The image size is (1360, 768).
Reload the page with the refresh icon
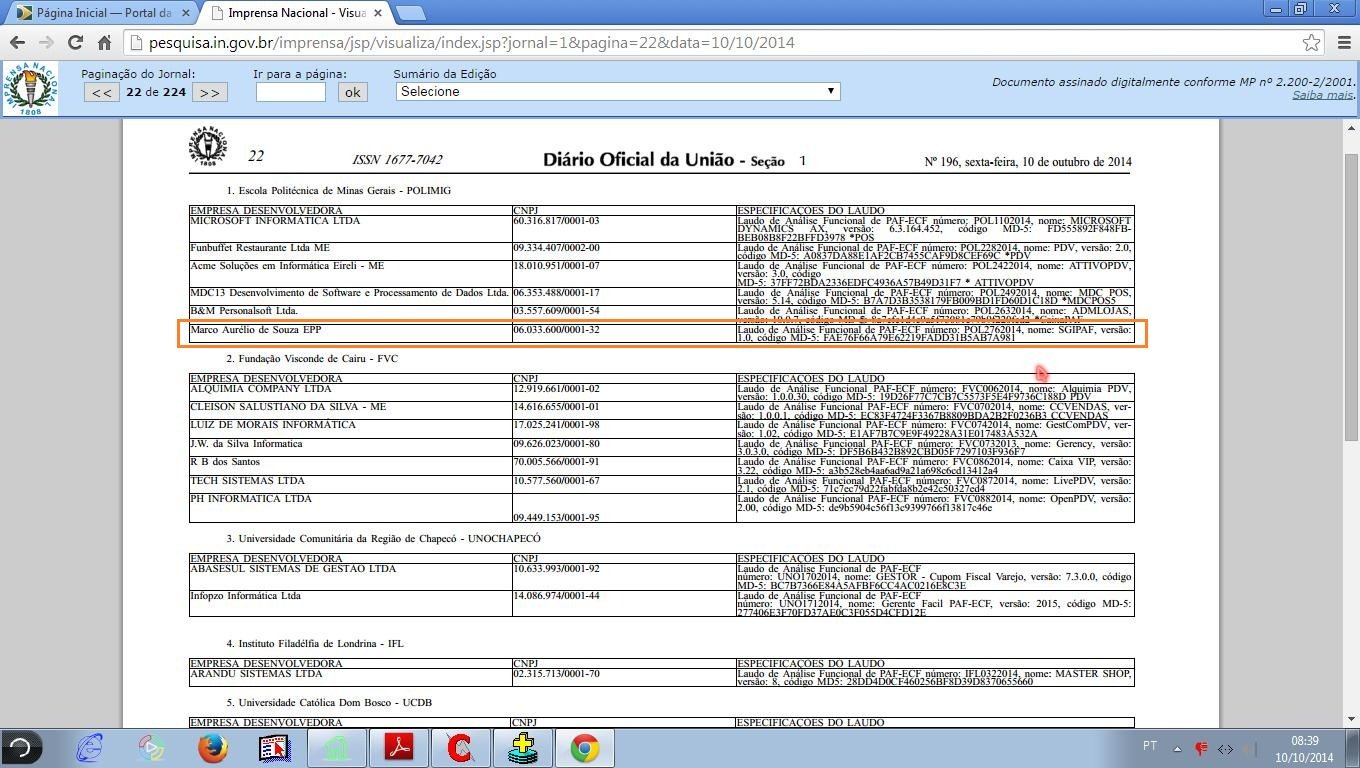tap(75, 42)
